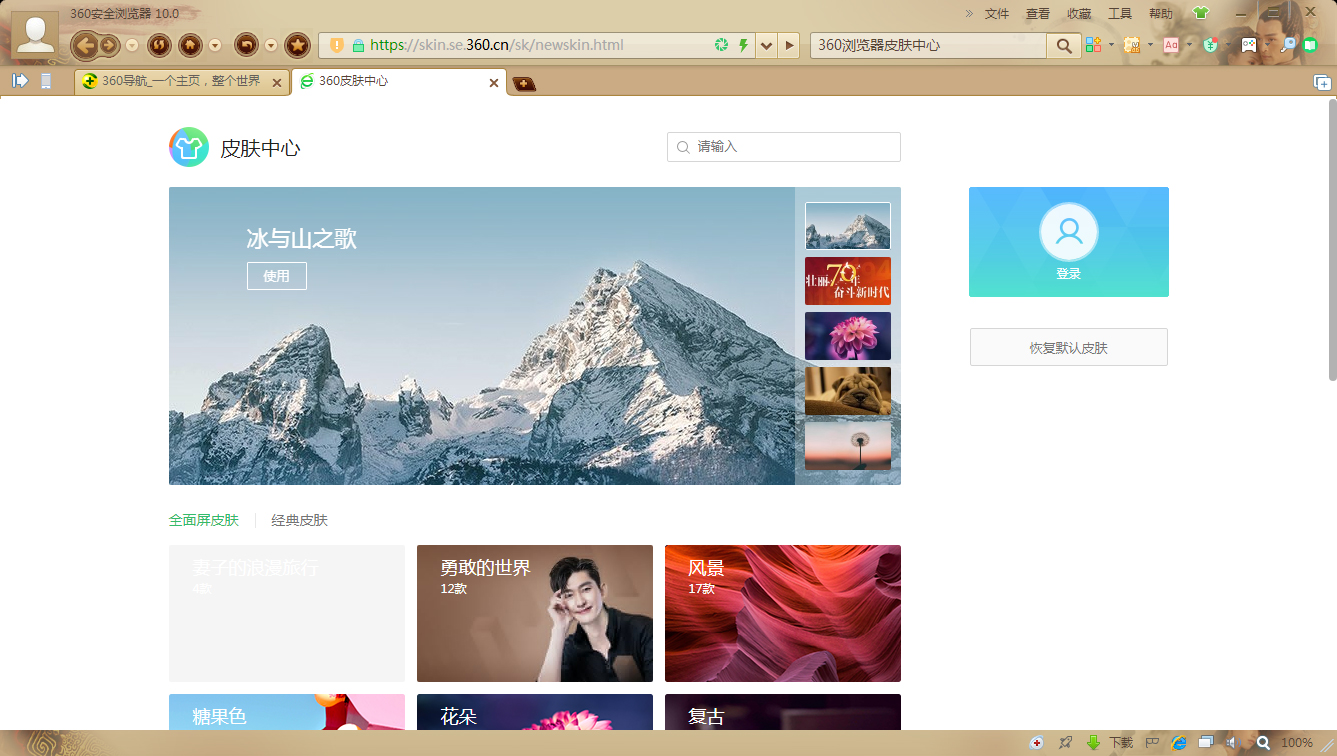The image size is (1337, 756).
Task: Click the green aperture icon in address bar
Action: click(x=721, y=45)
